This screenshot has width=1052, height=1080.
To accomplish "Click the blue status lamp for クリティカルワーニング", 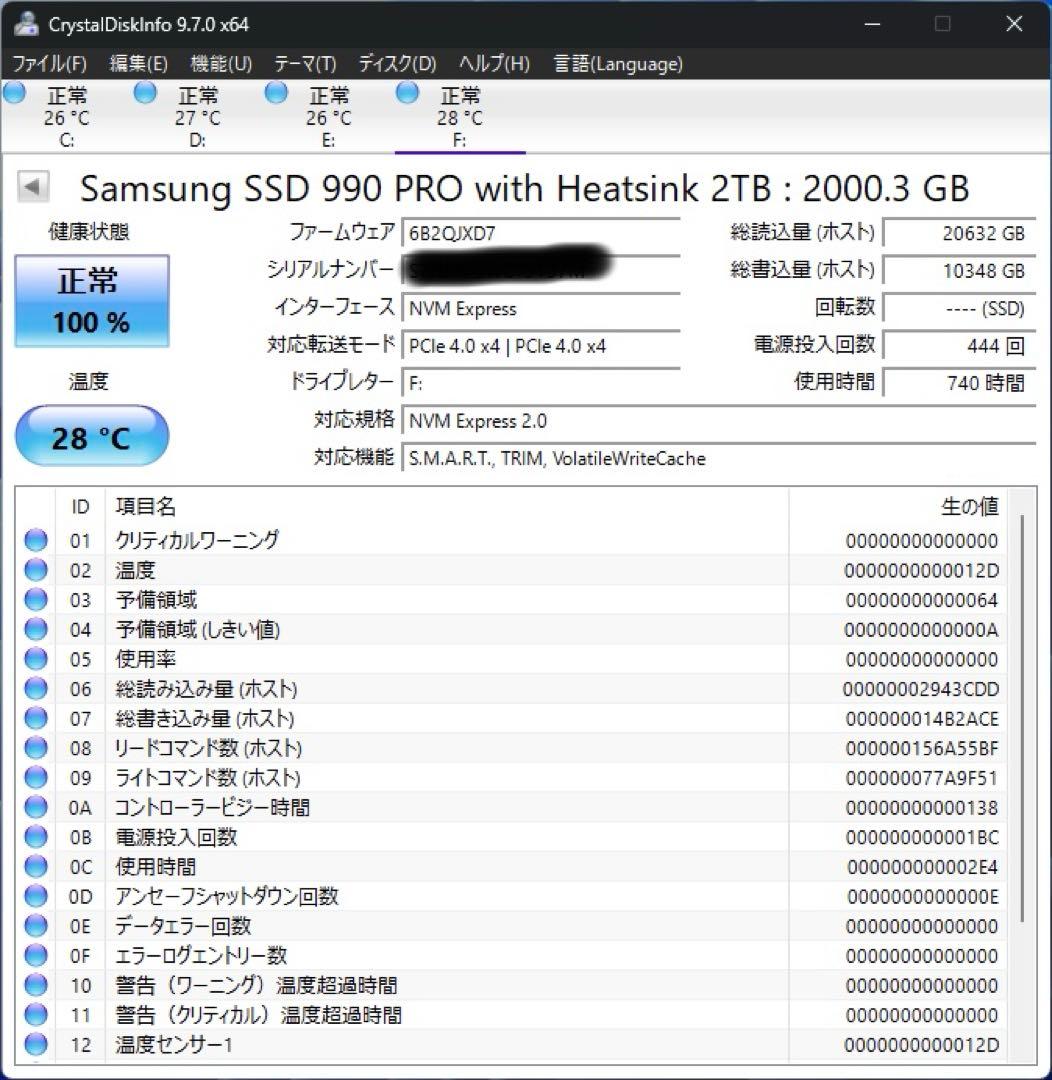I will coord(35,540).
